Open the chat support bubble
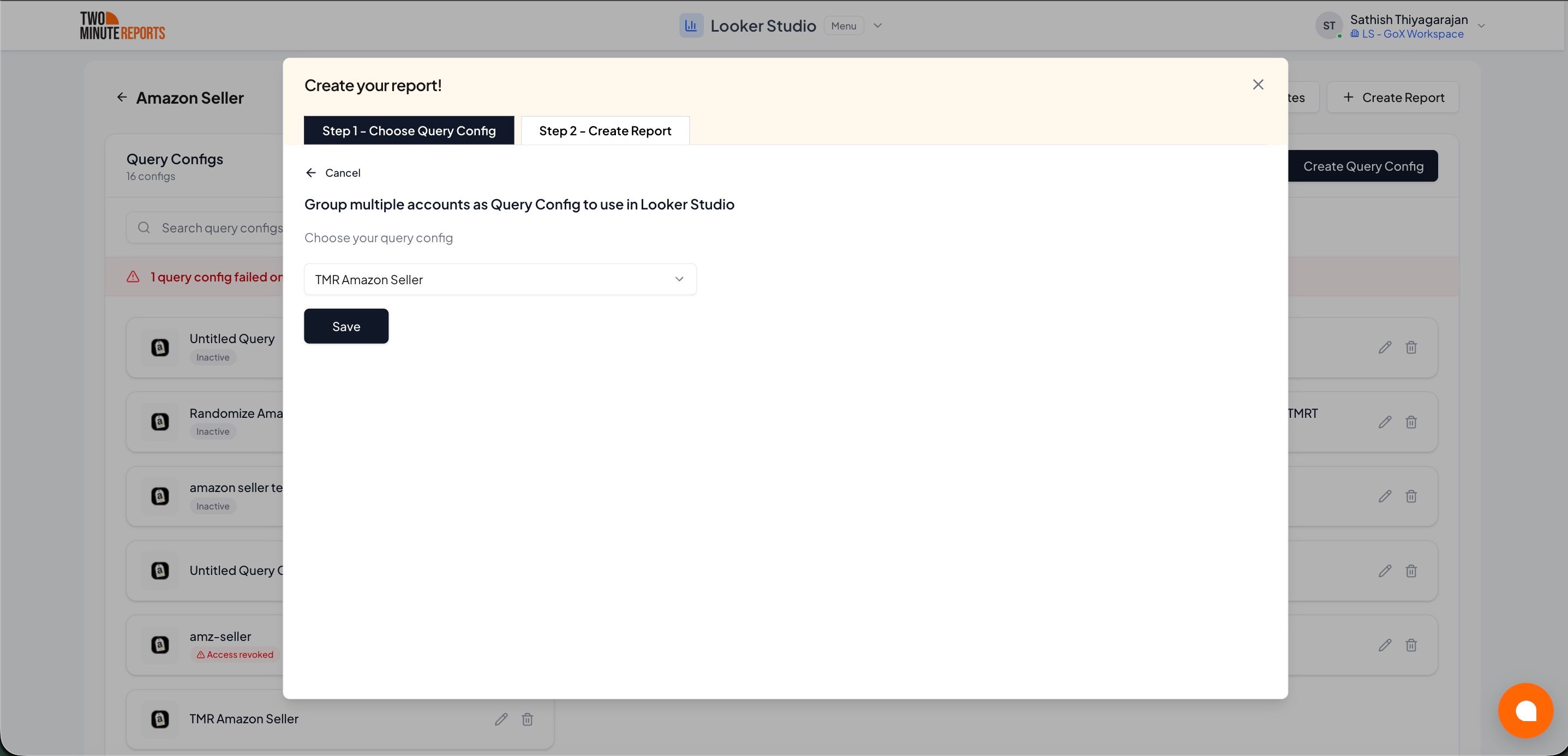Viewport: 1568px width, 756px height. click(x=1526, y=710)
